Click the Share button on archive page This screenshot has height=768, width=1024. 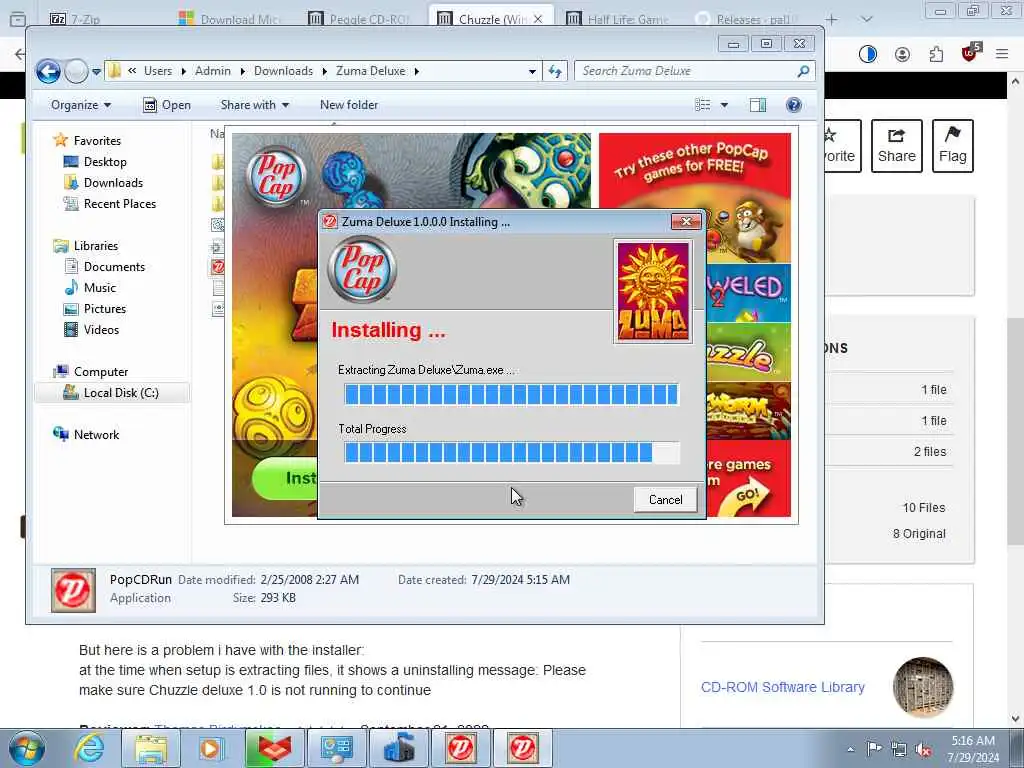[896, 146]
